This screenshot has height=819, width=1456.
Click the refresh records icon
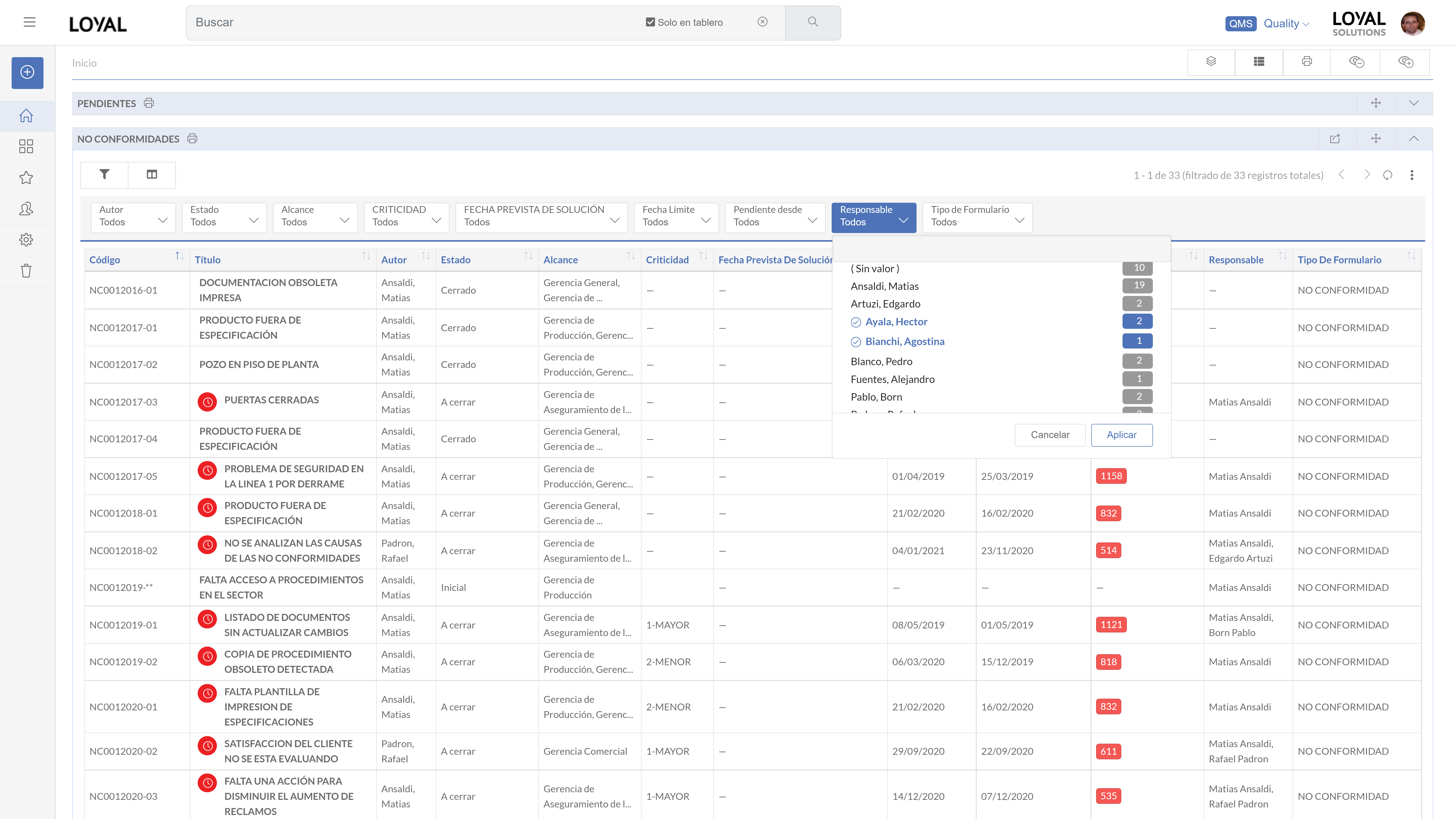point(1388,175)
